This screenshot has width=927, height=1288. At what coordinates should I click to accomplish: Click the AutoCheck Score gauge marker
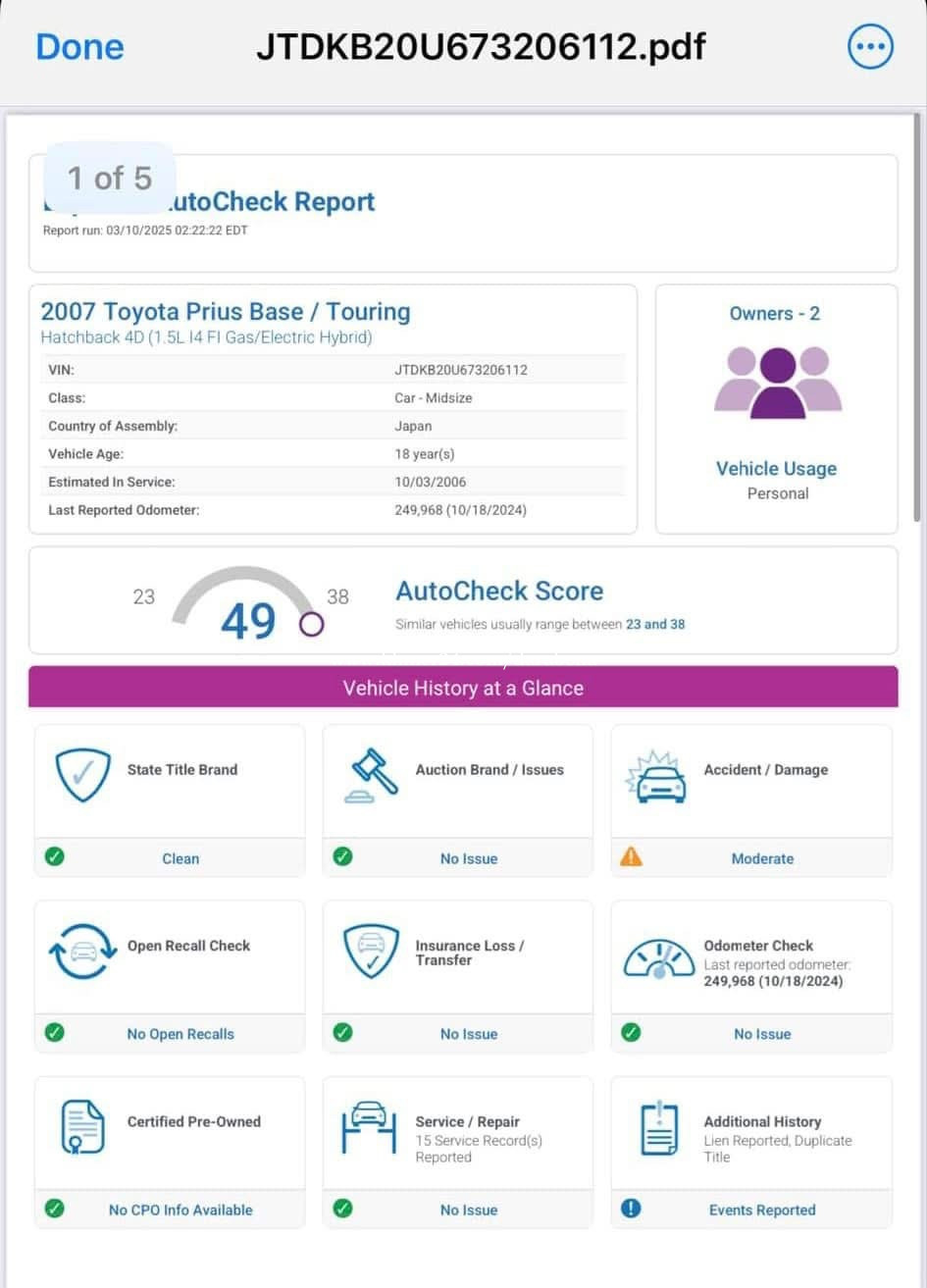coord(311,624)
